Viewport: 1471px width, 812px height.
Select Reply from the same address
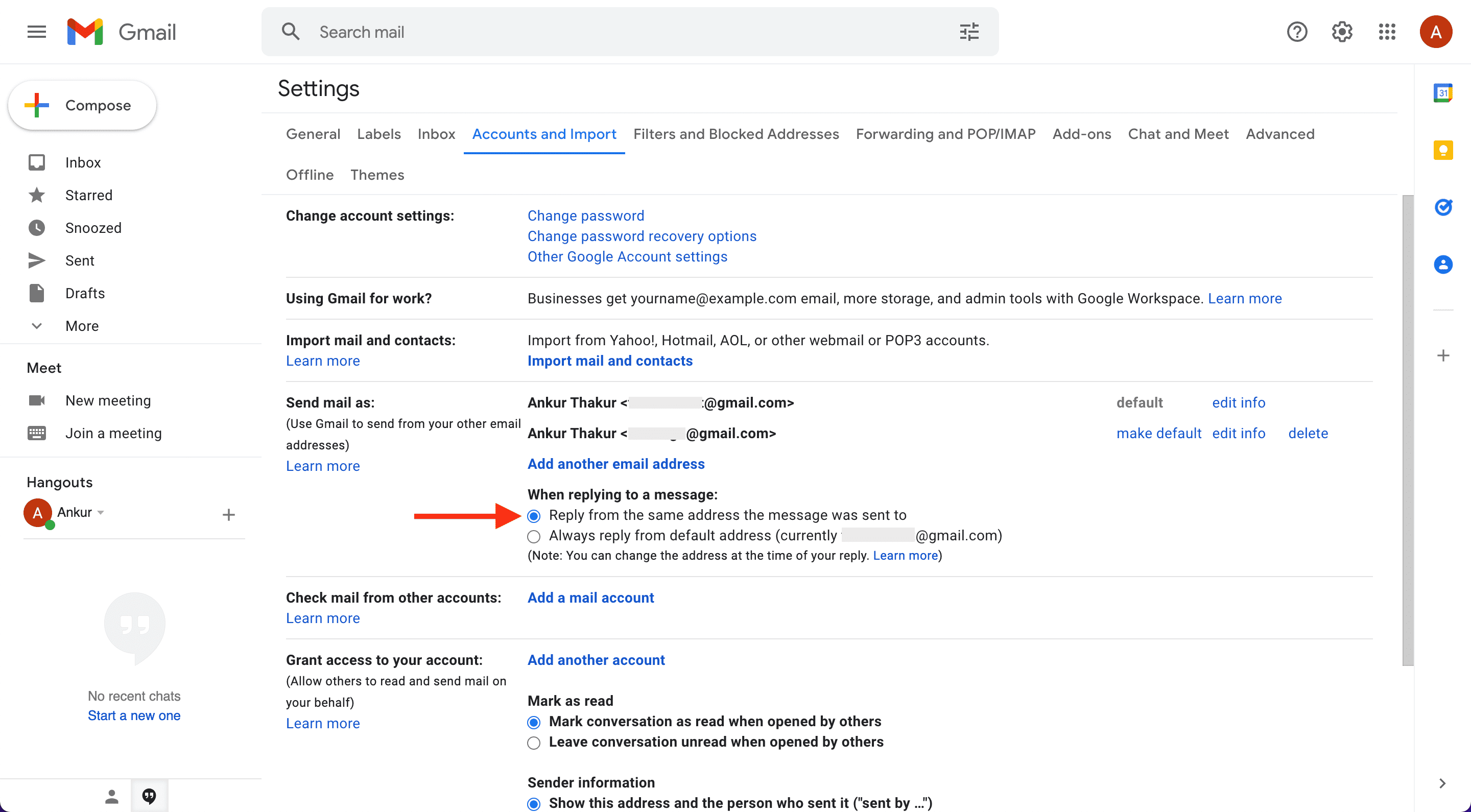(x=534, y=516)
